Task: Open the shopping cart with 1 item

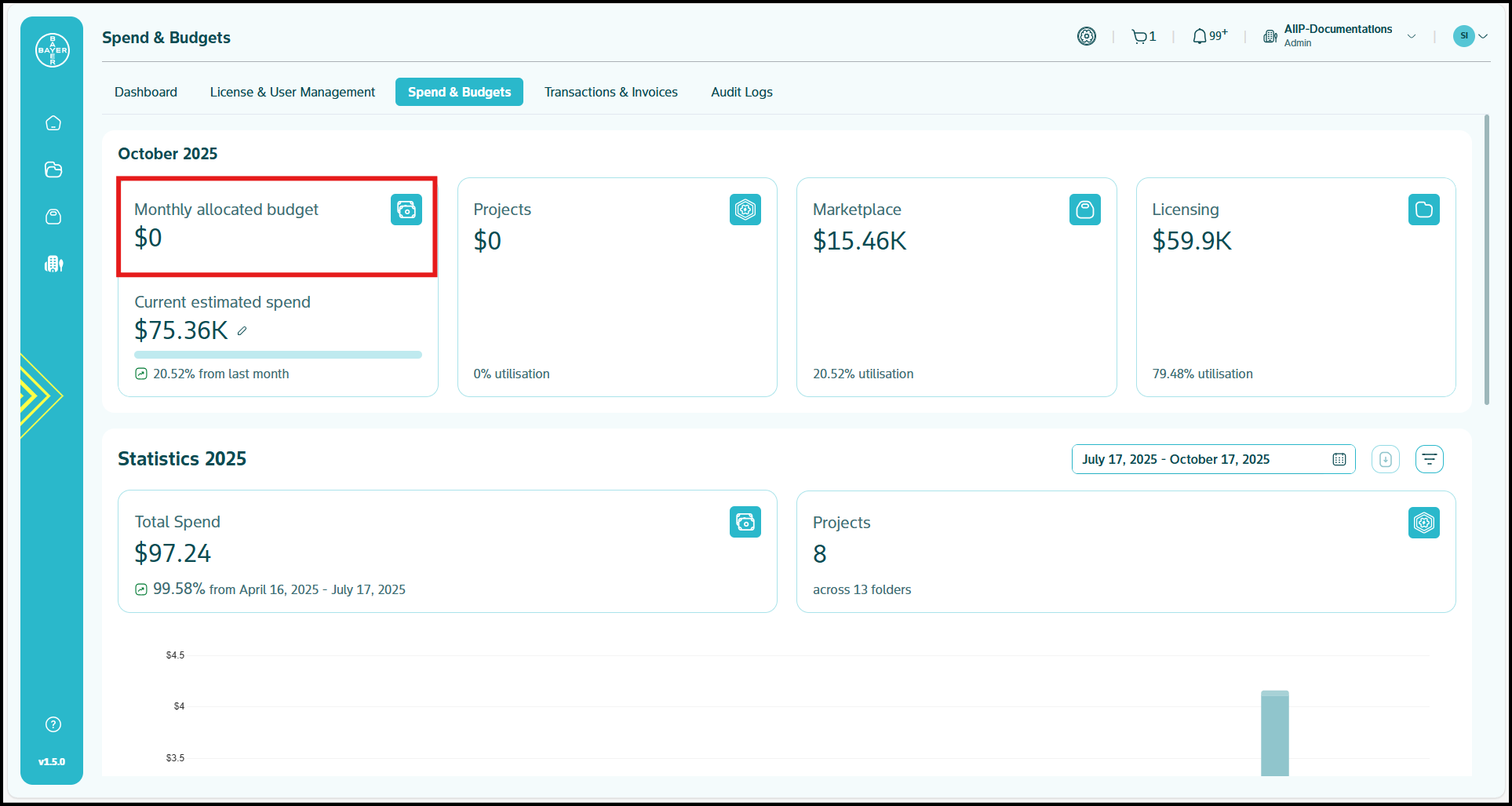Action: point(1143,36)
